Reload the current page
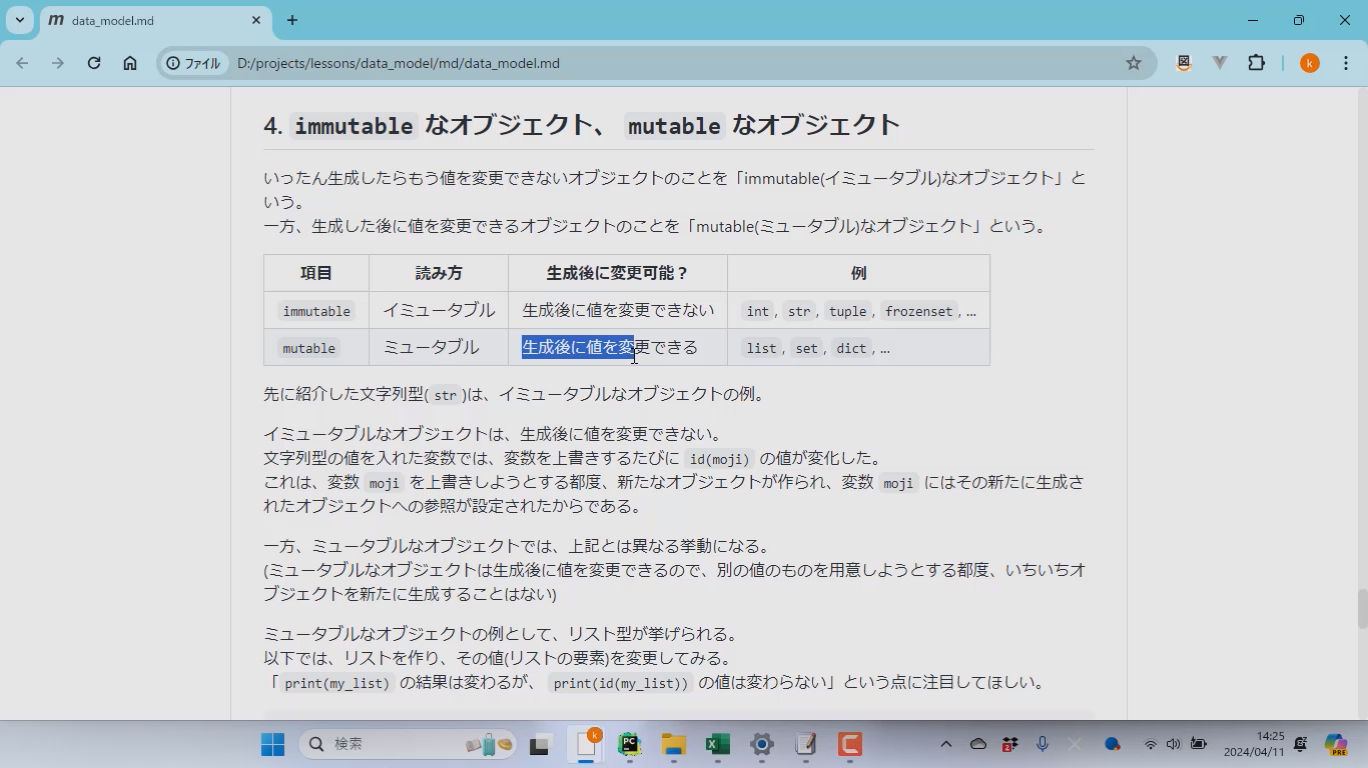This screenshot has height=768, width=1368. tap(94, 63)
